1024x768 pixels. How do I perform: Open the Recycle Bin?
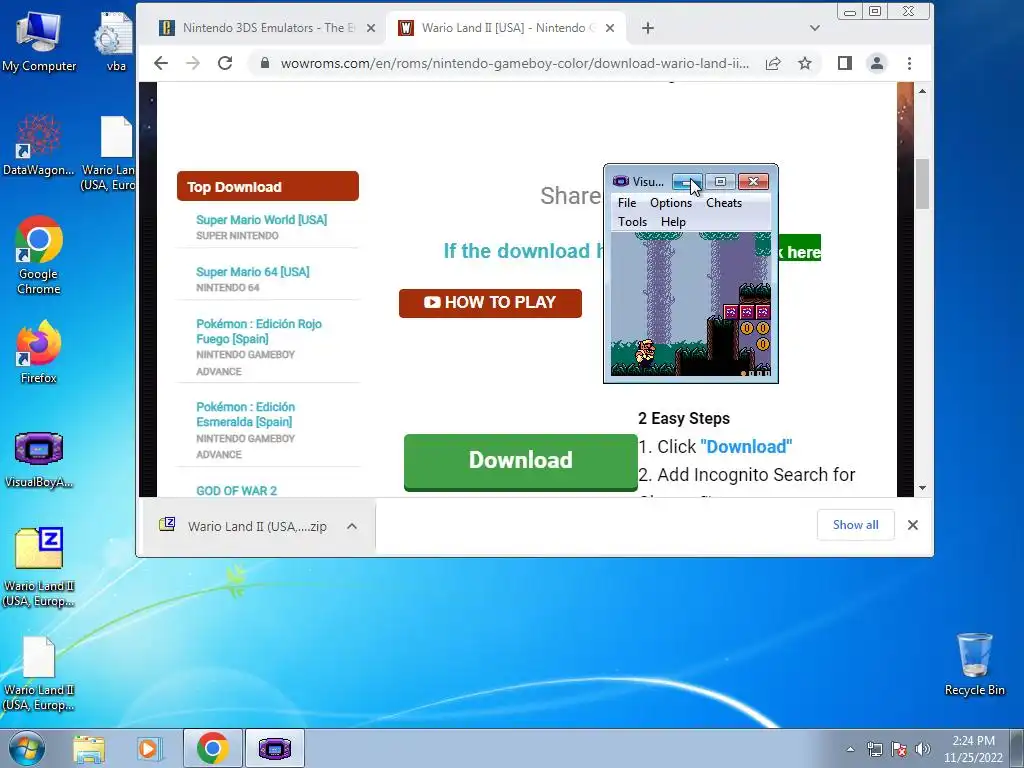tap(974, 664)
